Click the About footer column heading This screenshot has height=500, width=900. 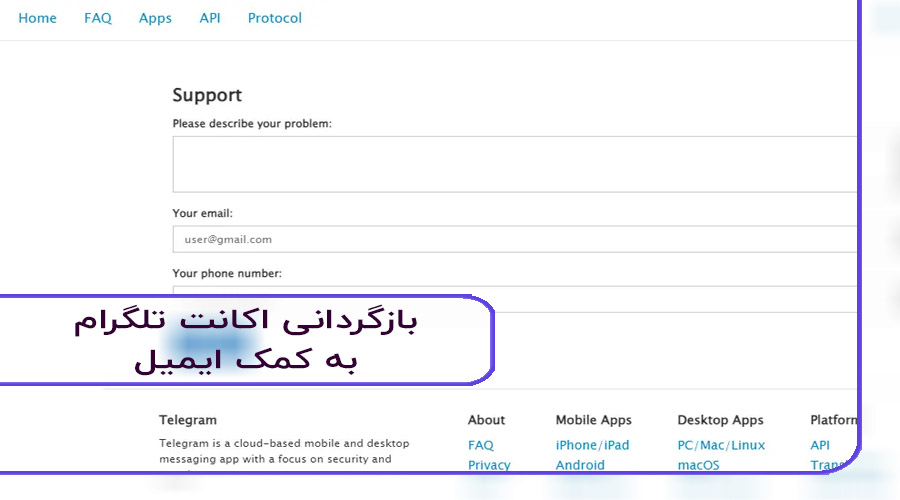coord(486,420)
